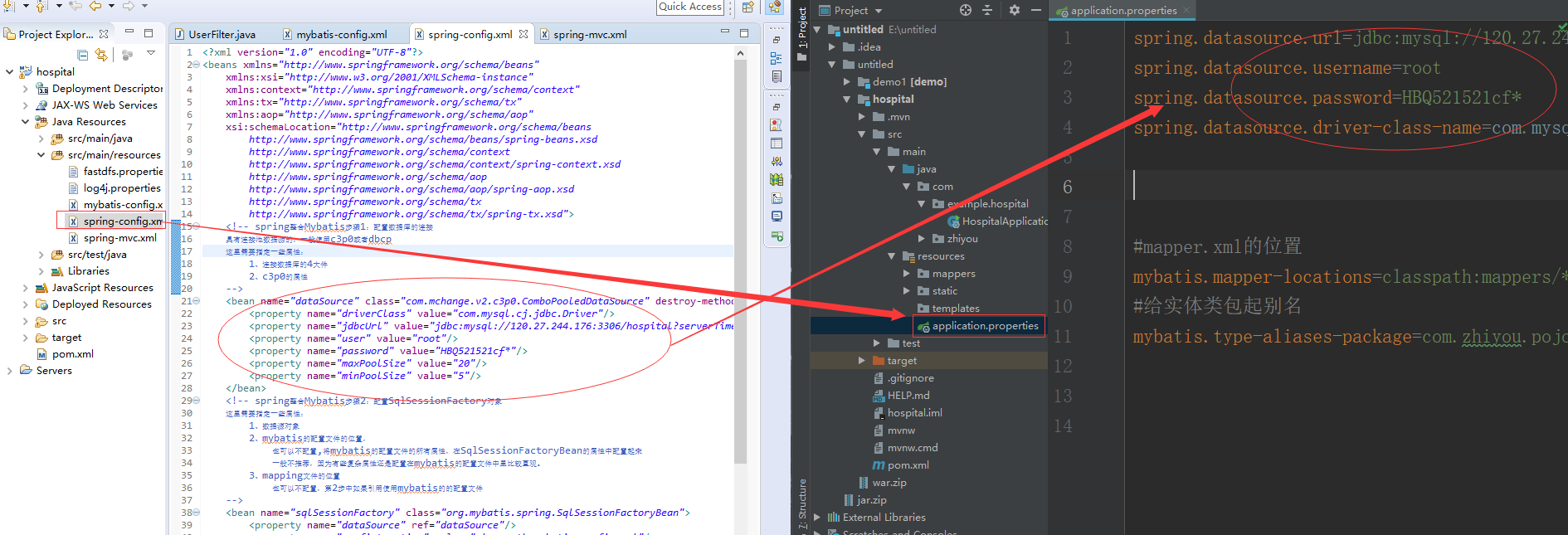The height and width of the screenshot is (535, 1568).
Task: Open the Snippets view icon
Action: (x=776, y=198)
